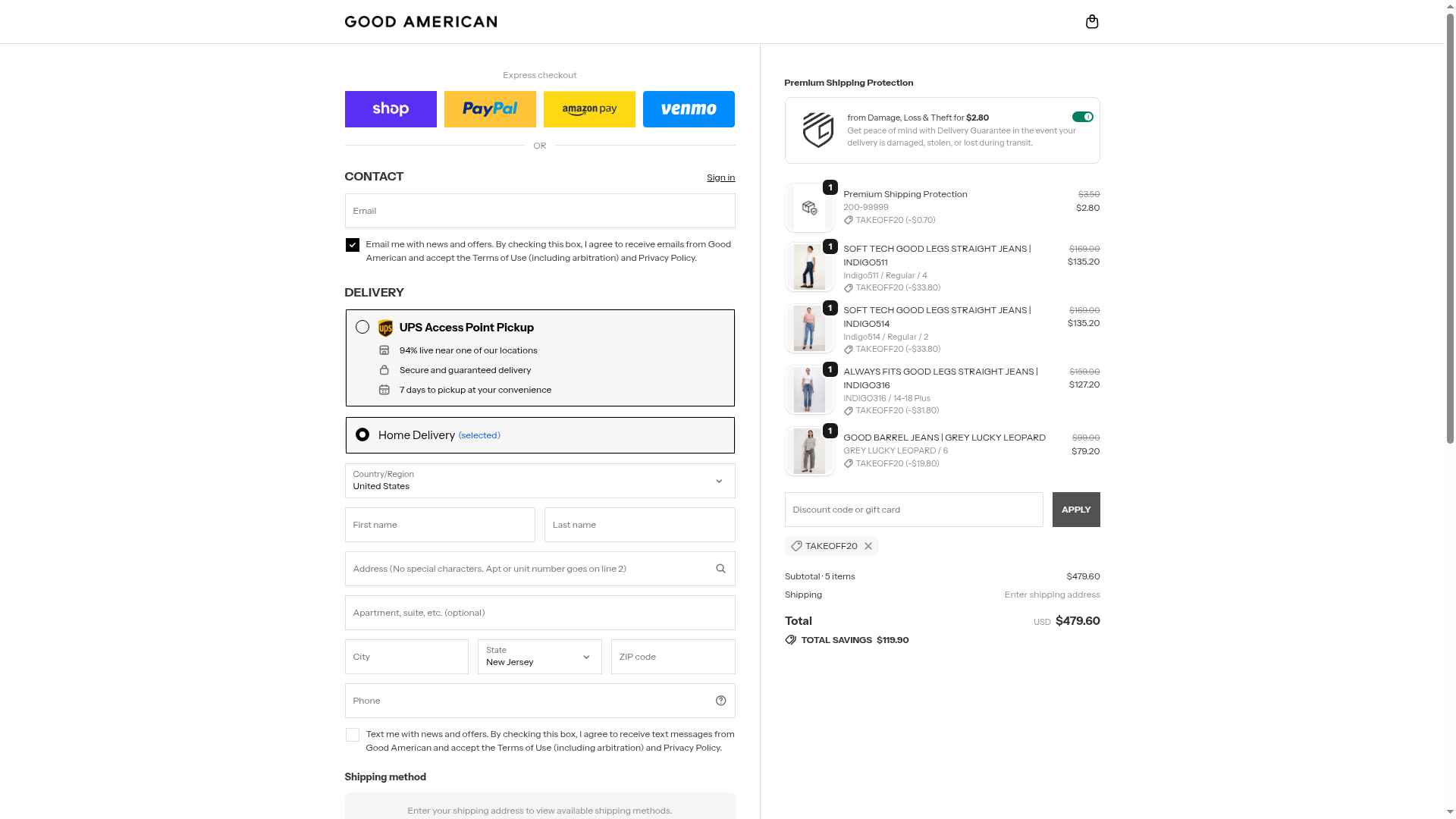Viewport: 1456px width, 819px height.
Task: Pay with the PayPal express button
Action: (490, 109)
